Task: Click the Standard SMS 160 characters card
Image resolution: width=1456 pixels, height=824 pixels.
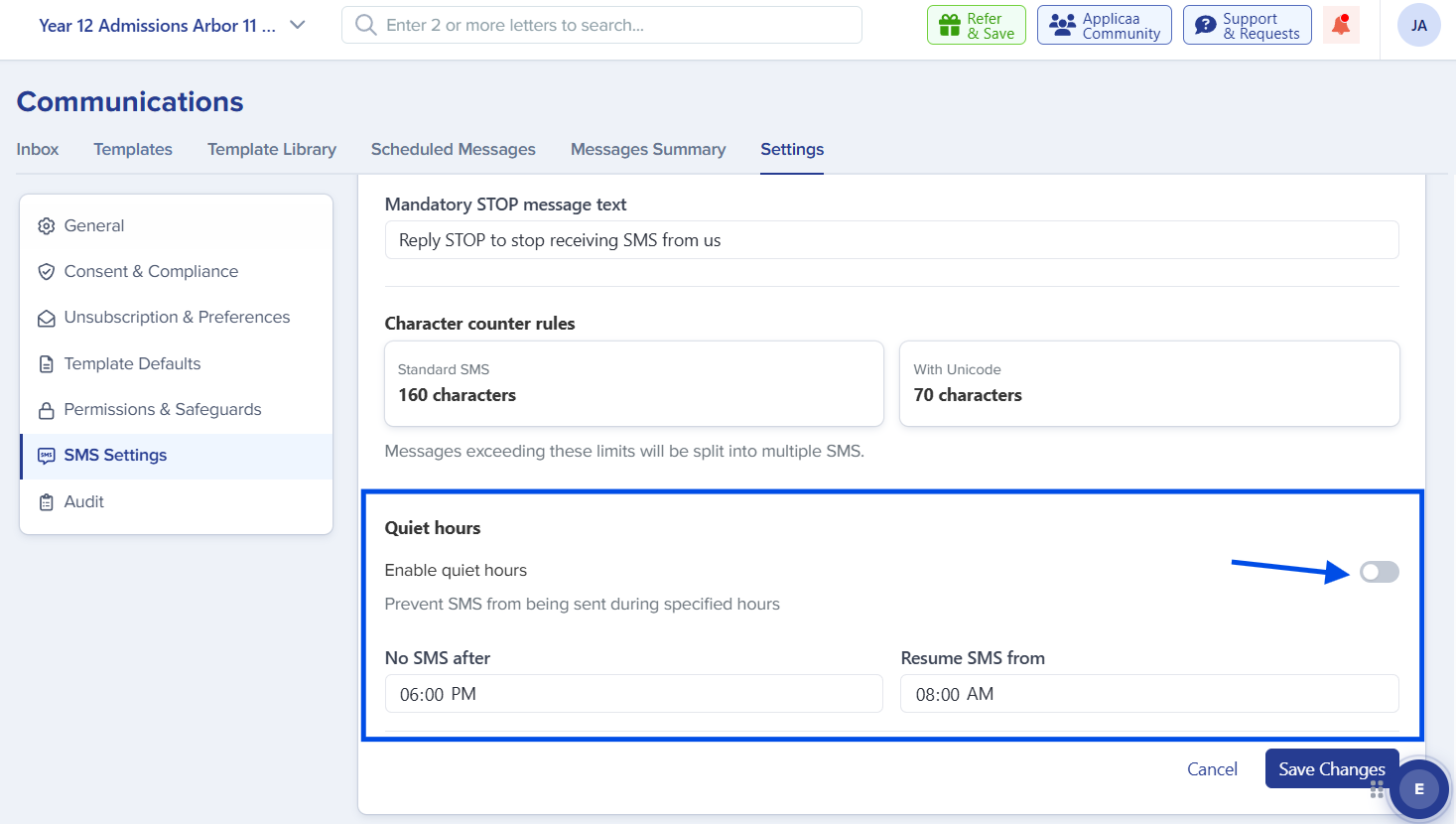Action: tap(634, 383)
